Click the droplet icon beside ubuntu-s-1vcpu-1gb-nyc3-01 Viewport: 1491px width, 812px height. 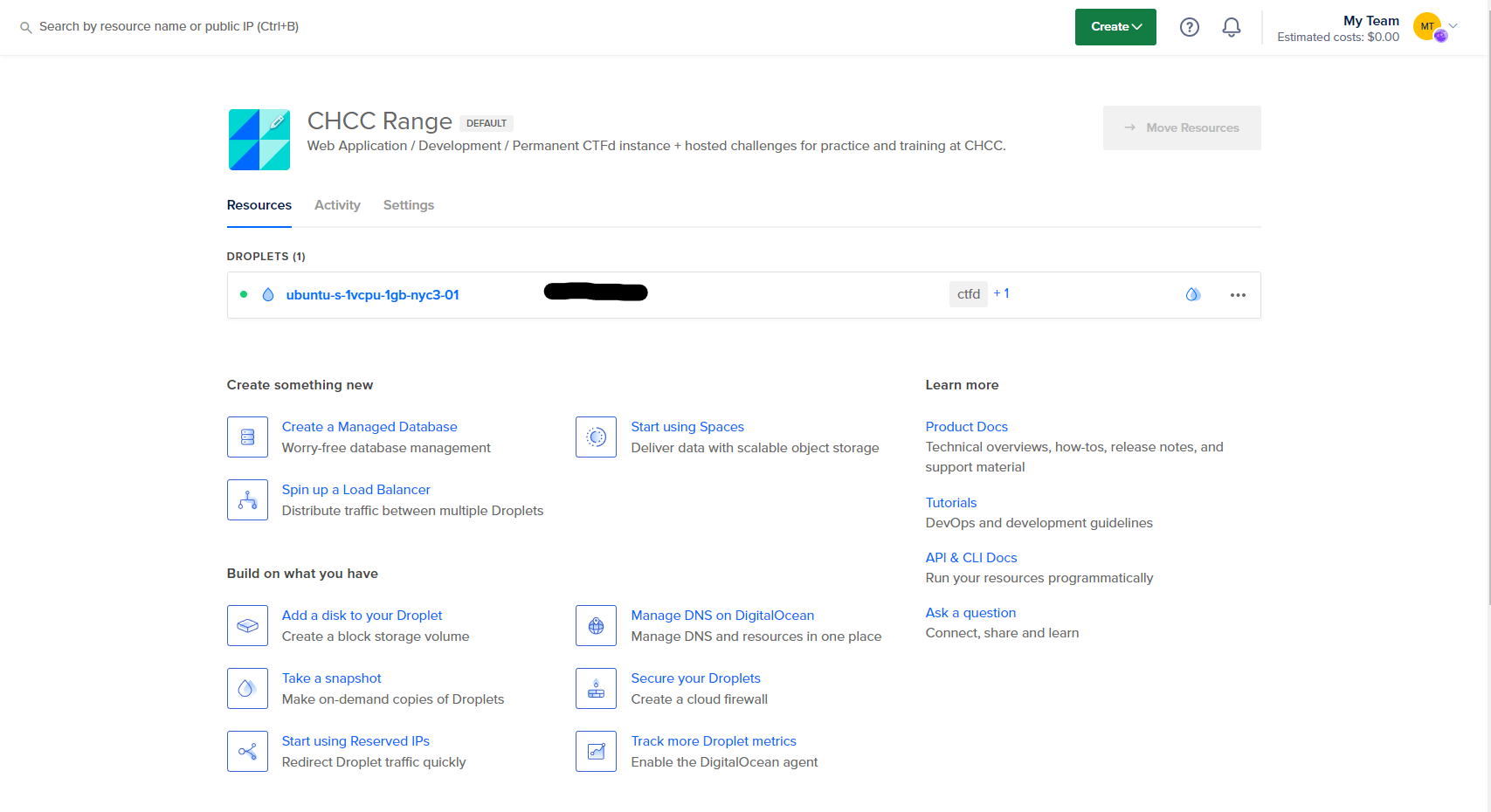click(x=268, y=295)
